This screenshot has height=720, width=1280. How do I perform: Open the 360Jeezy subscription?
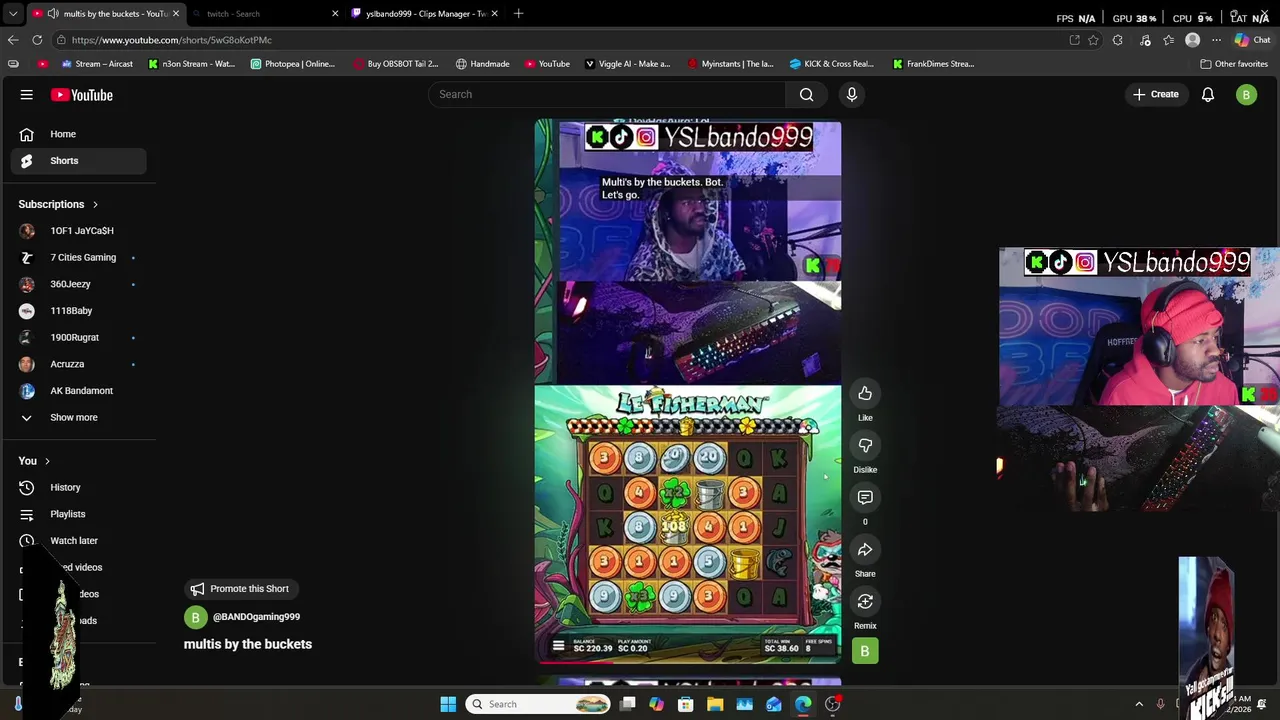coord(79,284)
